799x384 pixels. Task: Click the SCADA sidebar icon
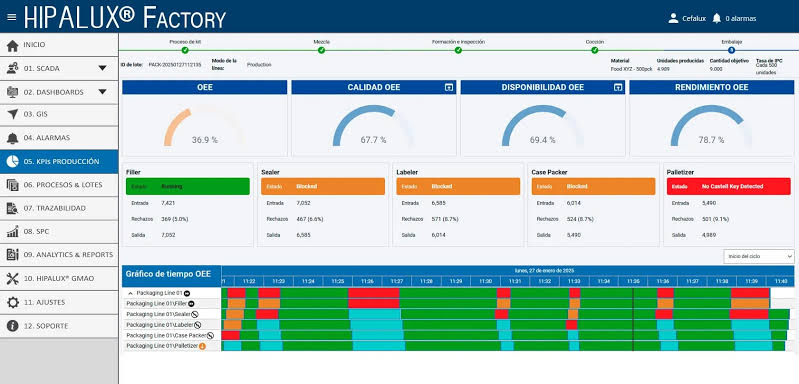[13, 68]
